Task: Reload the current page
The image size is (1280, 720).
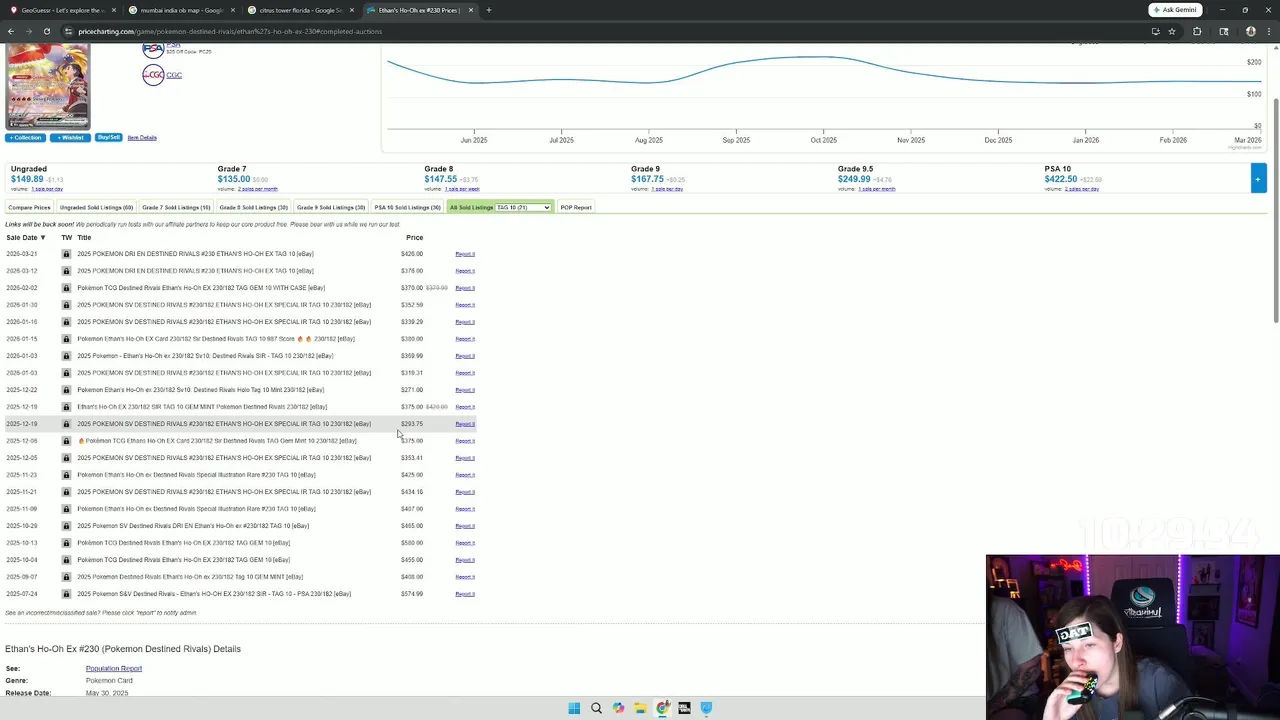Action: (47, 31)
